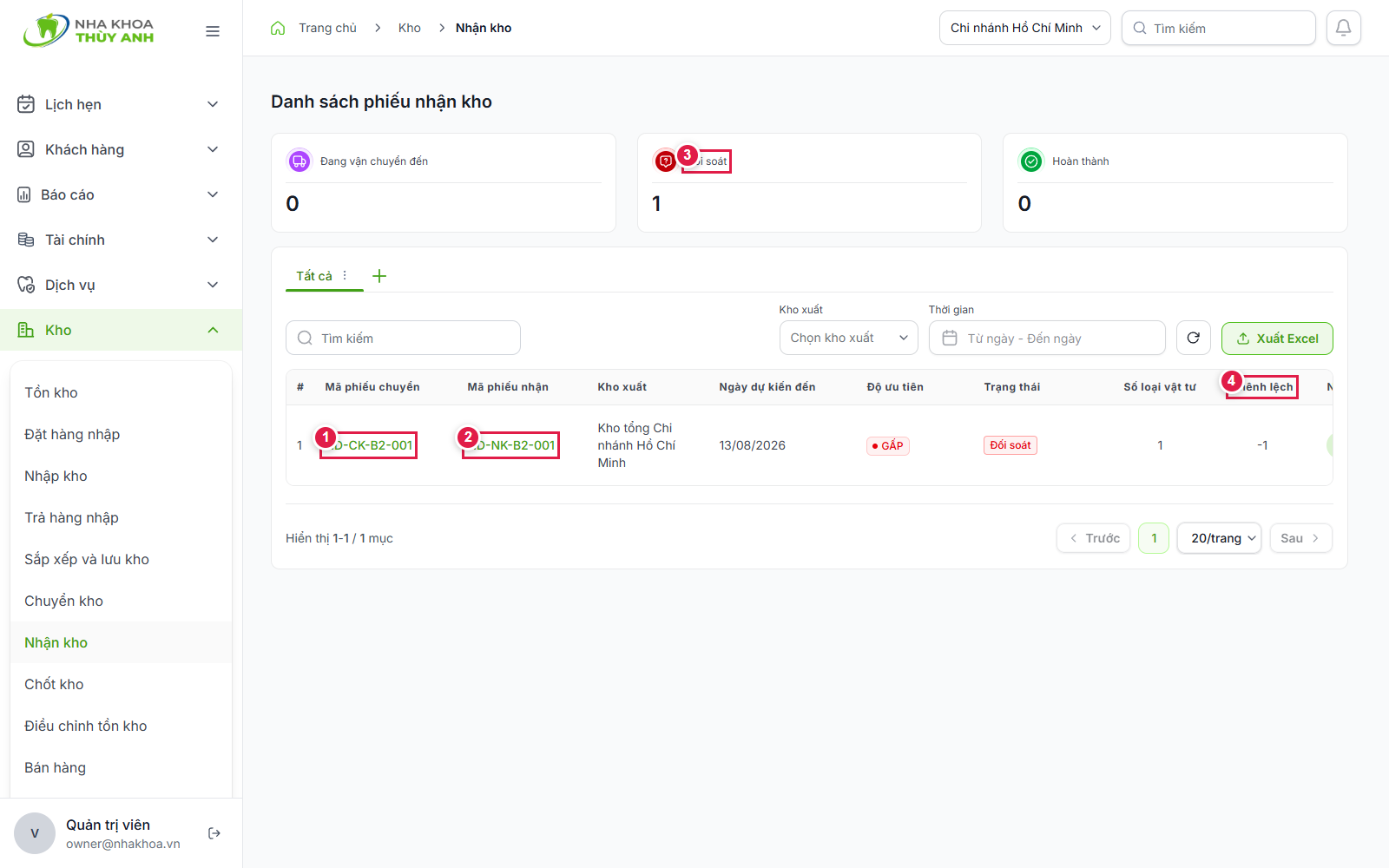Screen dimensions: 1389x868
Task: Click the Xuất Excel button
Action: 1277,339
